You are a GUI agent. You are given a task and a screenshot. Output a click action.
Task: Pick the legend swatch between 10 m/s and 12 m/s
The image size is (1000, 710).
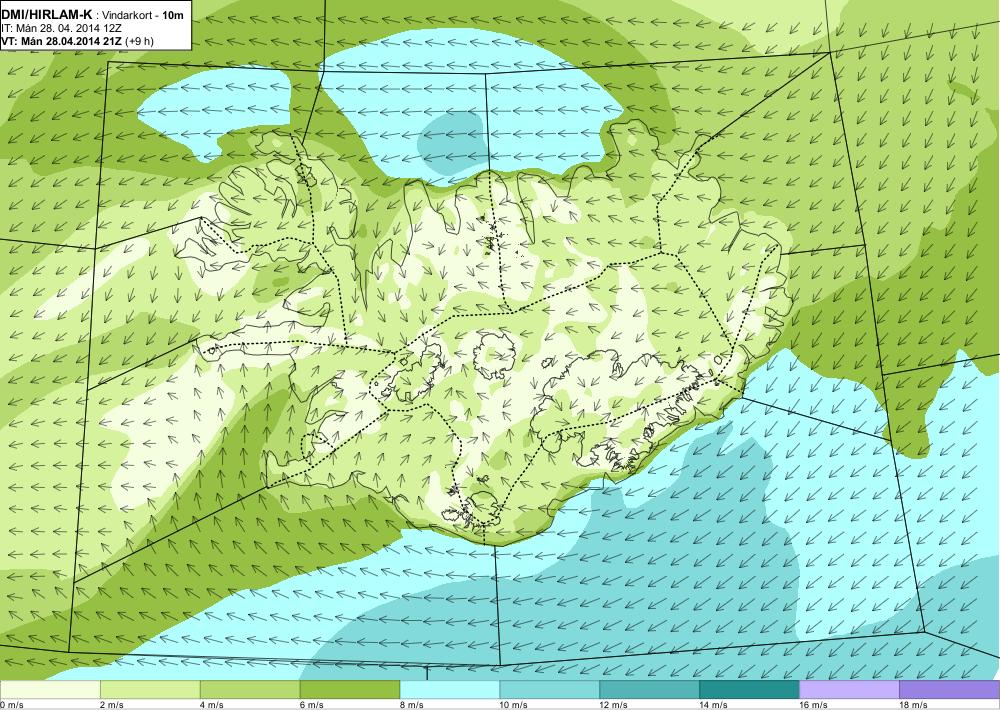pyautogui.click(x=550, y=690)
